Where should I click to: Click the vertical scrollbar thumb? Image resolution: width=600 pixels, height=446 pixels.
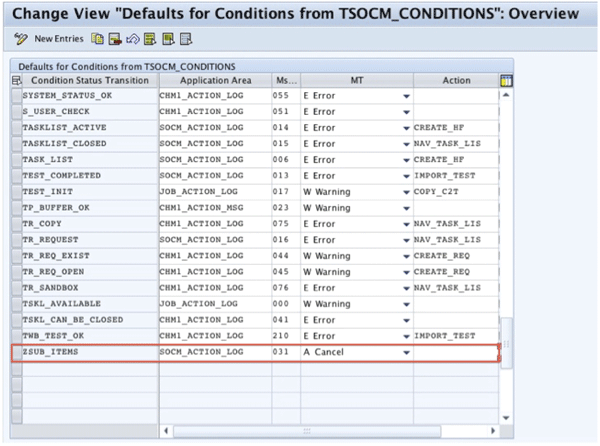coord(506,343)
